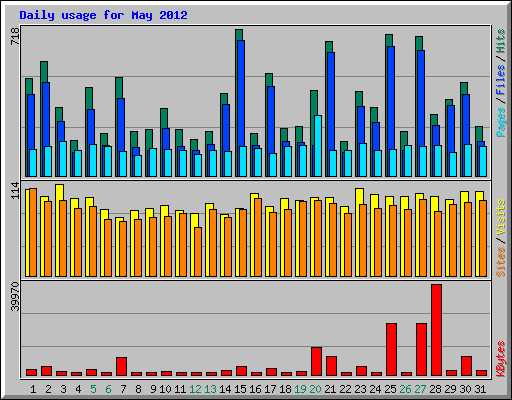Select the blue Files bar for day 25

391,97
